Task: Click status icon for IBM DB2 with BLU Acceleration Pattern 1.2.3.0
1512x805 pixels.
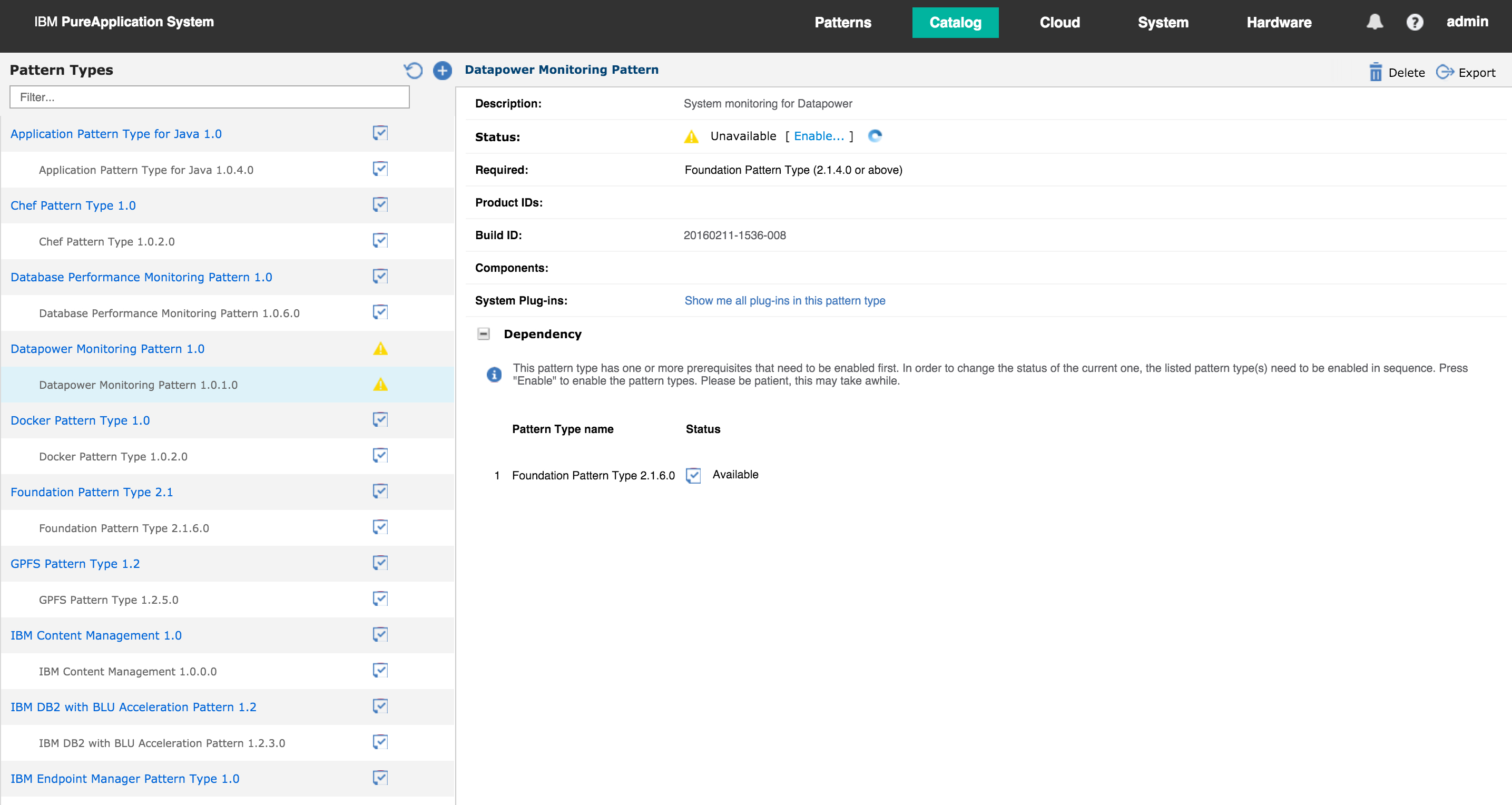Action: 380,742
